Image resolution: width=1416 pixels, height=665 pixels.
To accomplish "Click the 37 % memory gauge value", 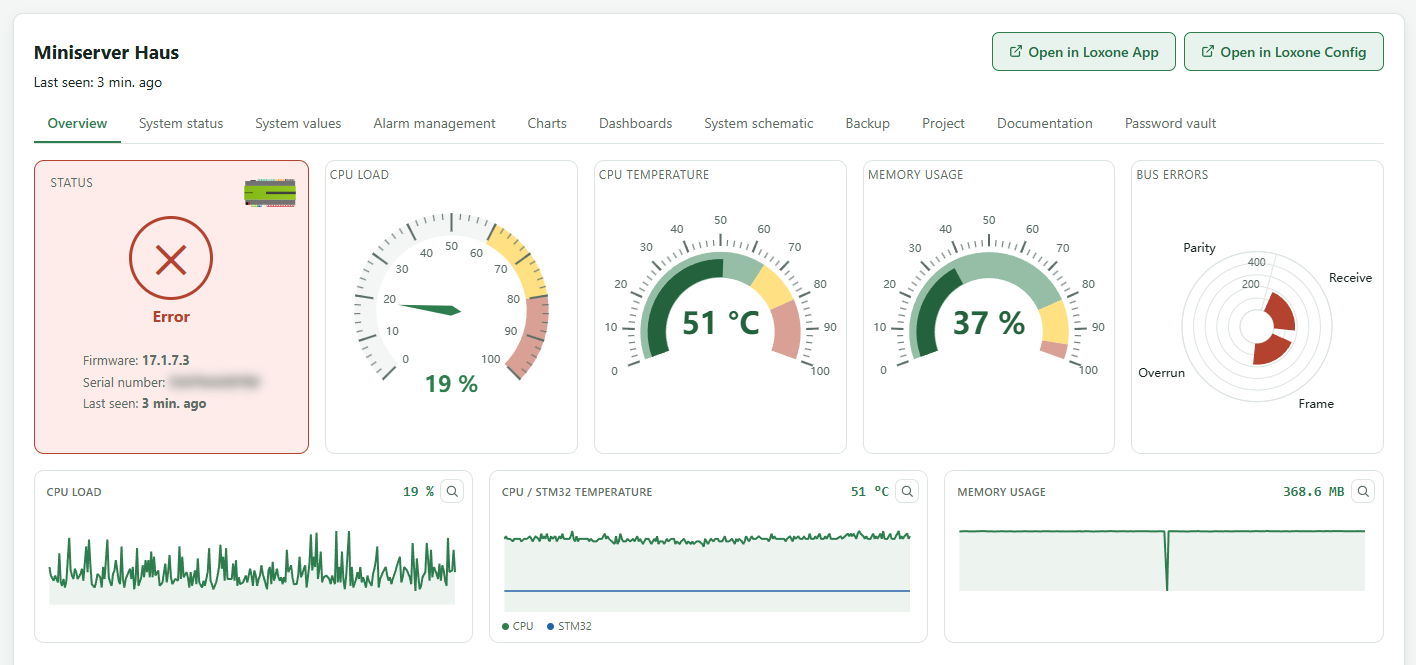I will [989, 323].
